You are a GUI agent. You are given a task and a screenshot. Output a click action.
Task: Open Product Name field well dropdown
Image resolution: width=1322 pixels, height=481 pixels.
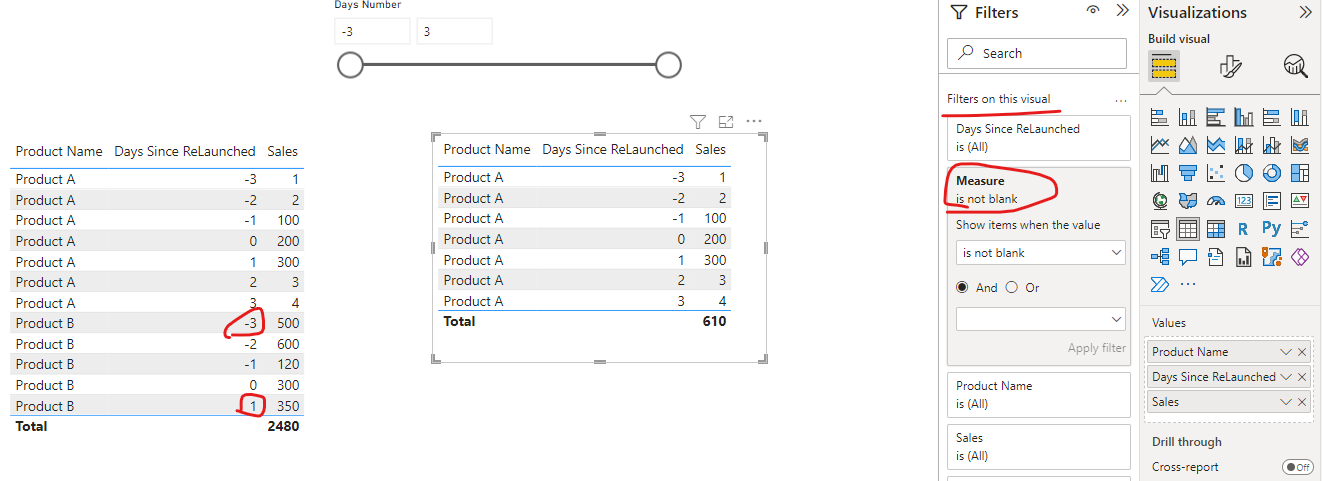[1286, 352]
